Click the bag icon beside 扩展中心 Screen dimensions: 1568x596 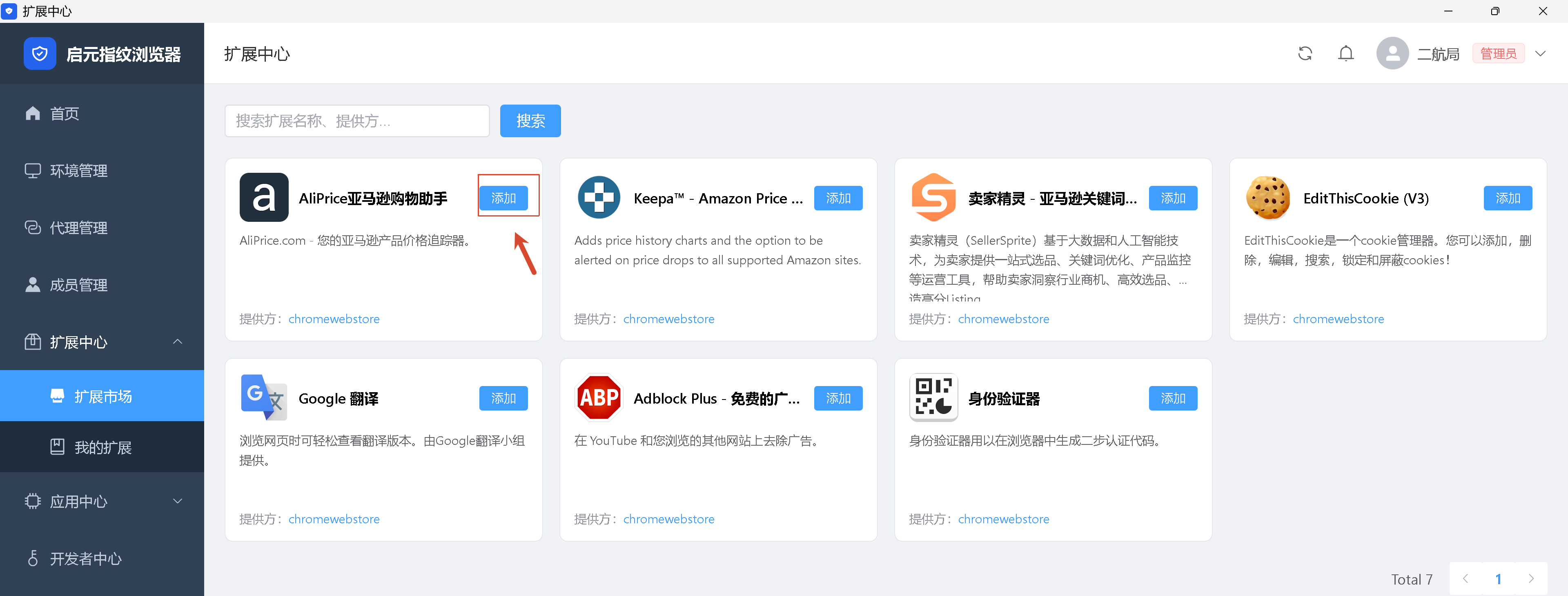pyautogui.click(x=33, y=342)
